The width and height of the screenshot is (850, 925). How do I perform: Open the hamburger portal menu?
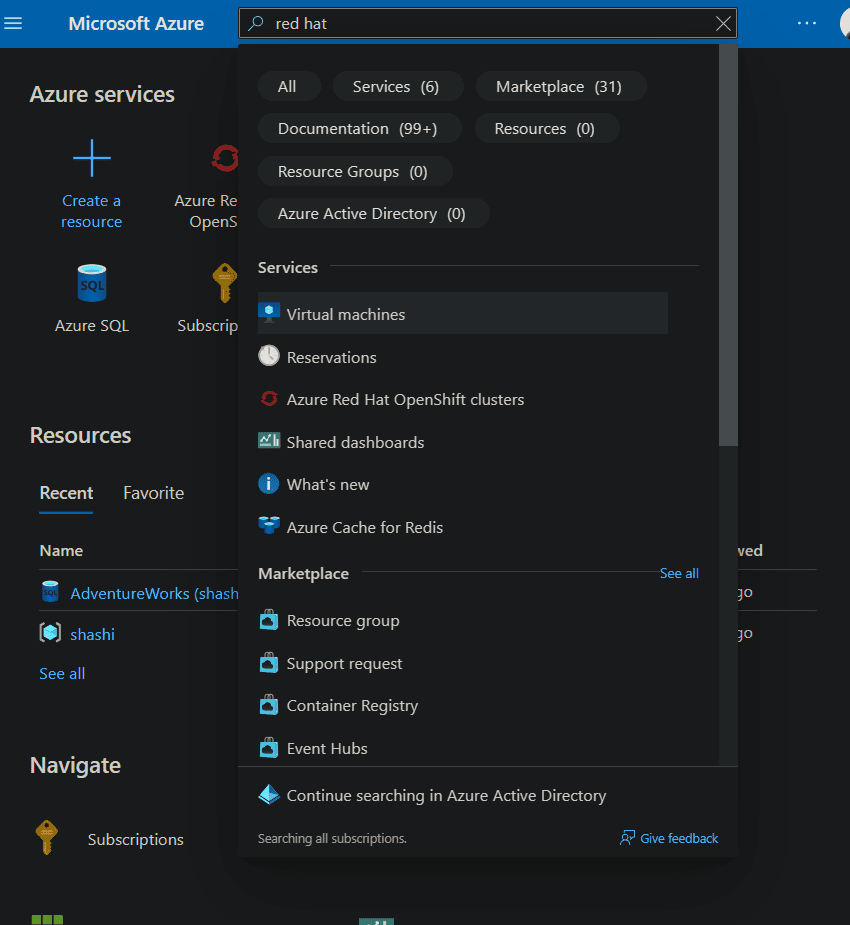pos(13,23)
